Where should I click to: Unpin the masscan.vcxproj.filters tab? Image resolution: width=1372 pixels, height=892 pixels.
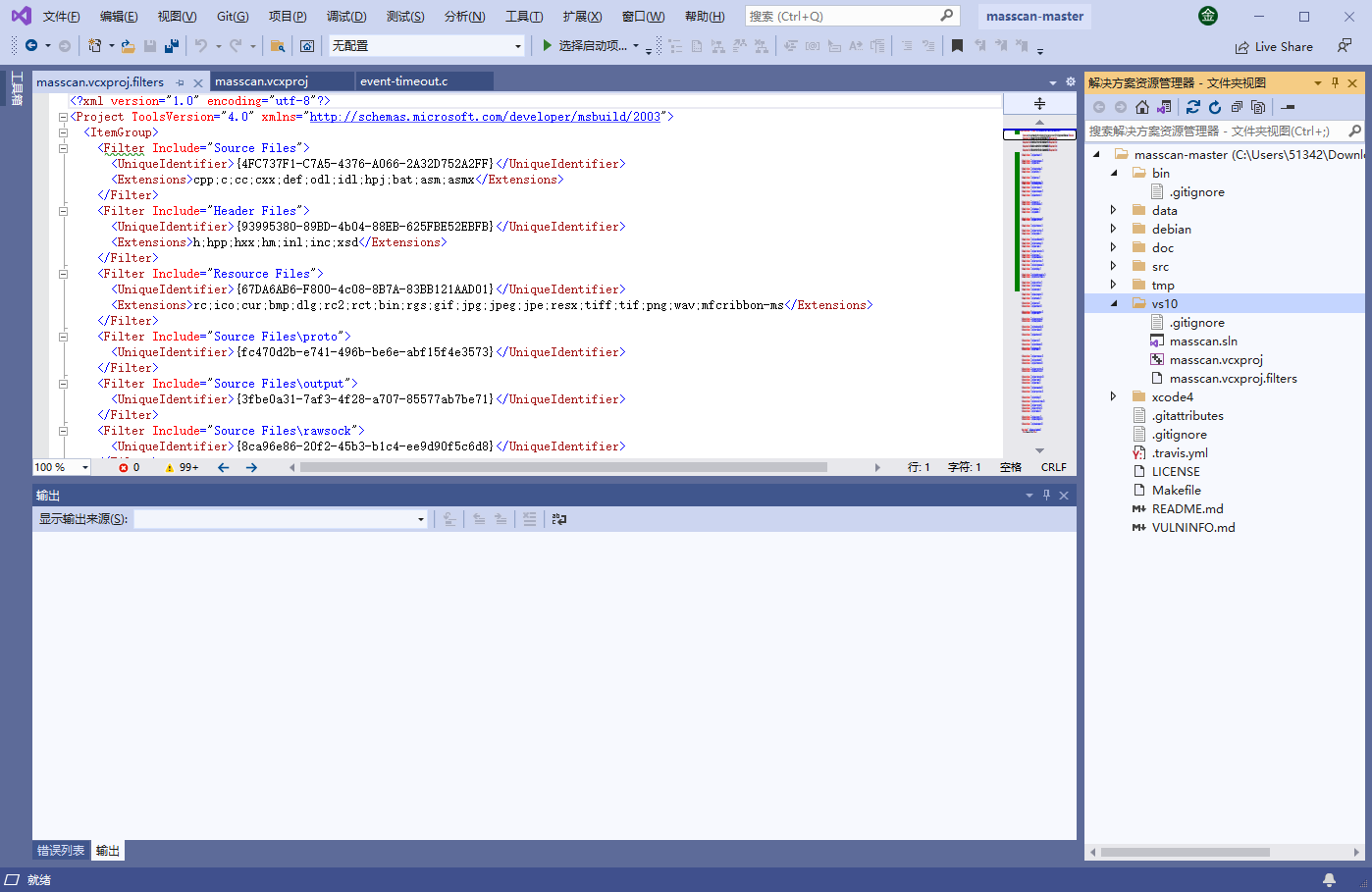[179, 82]
